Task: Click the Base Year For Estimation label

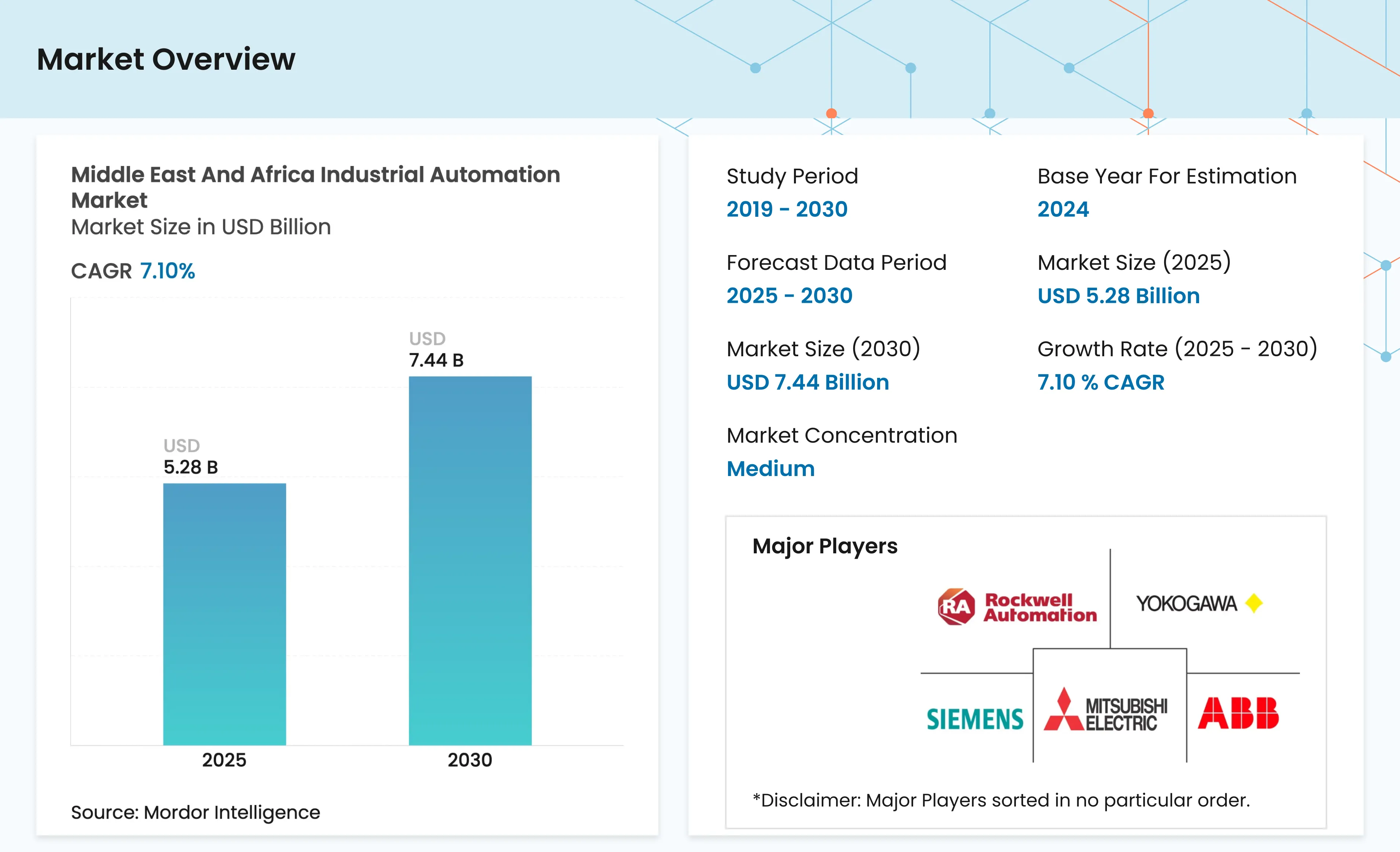Action: point(1167,176)
